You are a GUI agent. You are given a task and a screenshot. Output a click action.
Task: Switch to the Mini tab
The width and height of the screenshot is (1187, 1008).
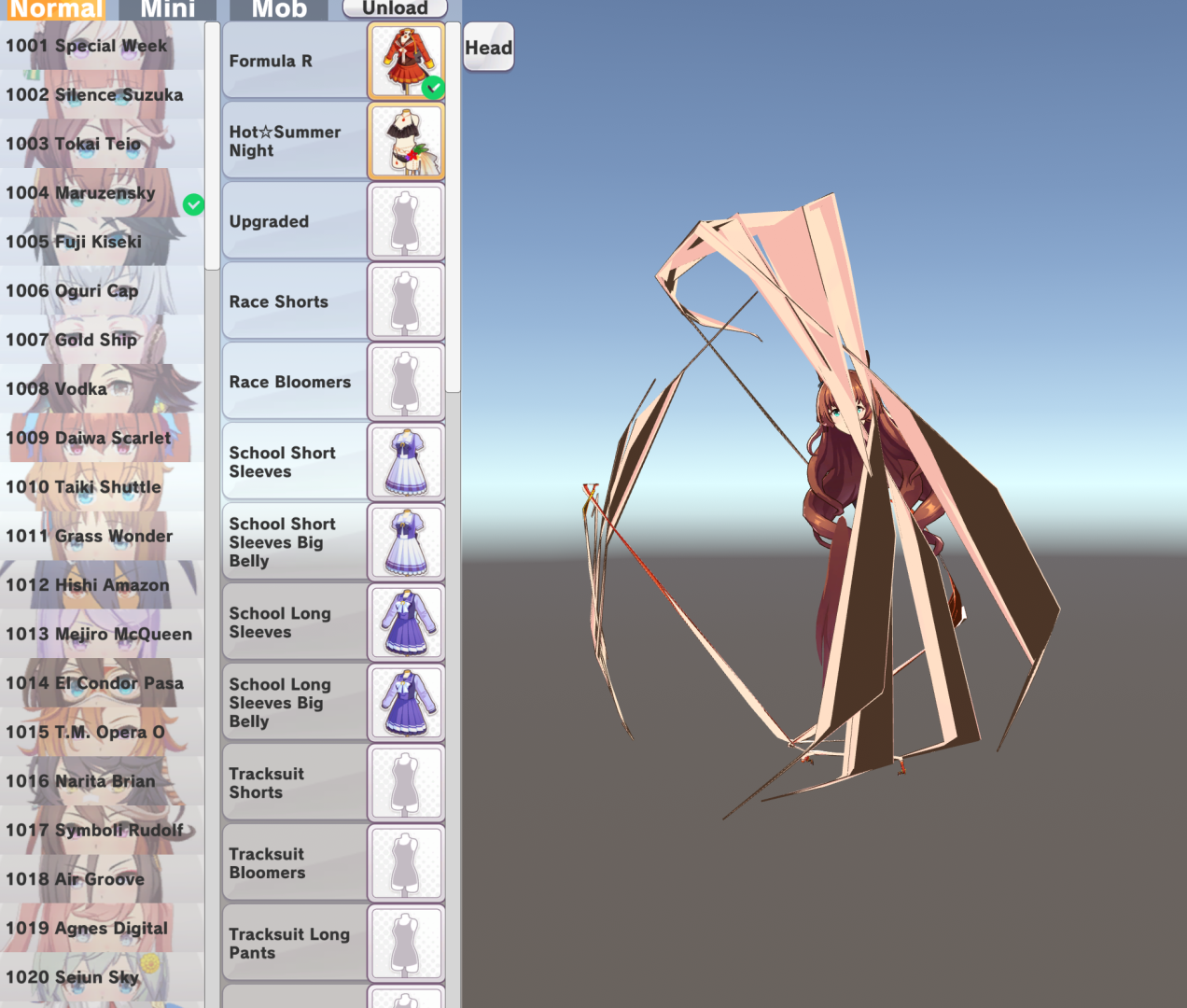pos(168,9)
